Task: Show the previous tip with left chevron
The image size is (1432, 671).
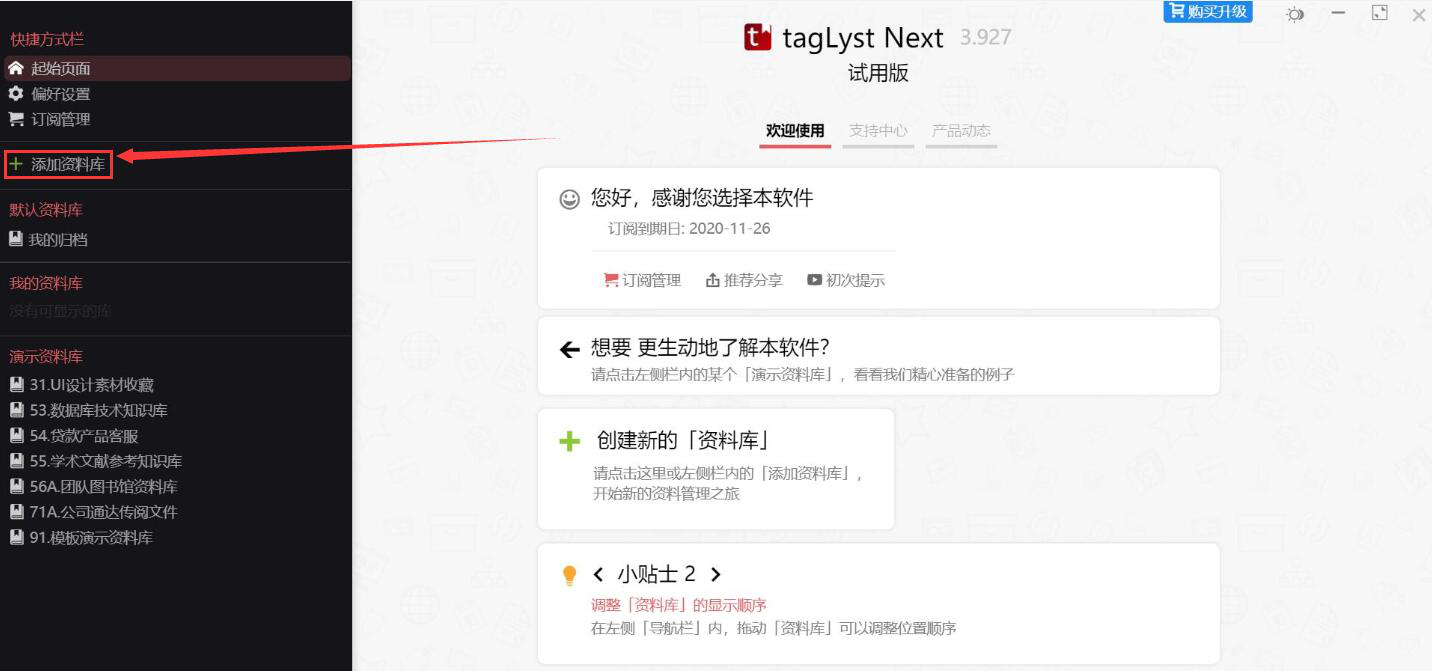Action: click(598, 574)
